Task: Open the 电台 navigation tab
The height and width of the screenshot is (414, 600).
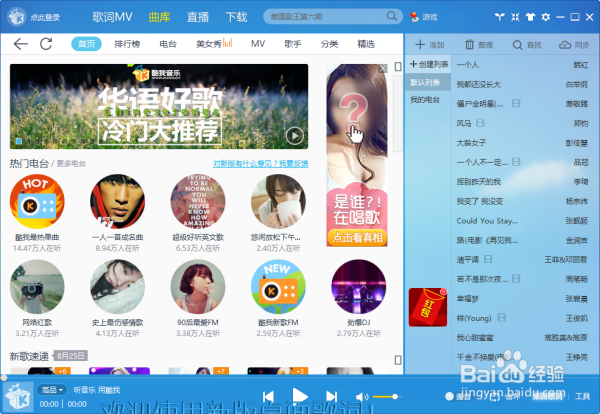Action: (x=168, y=44)
